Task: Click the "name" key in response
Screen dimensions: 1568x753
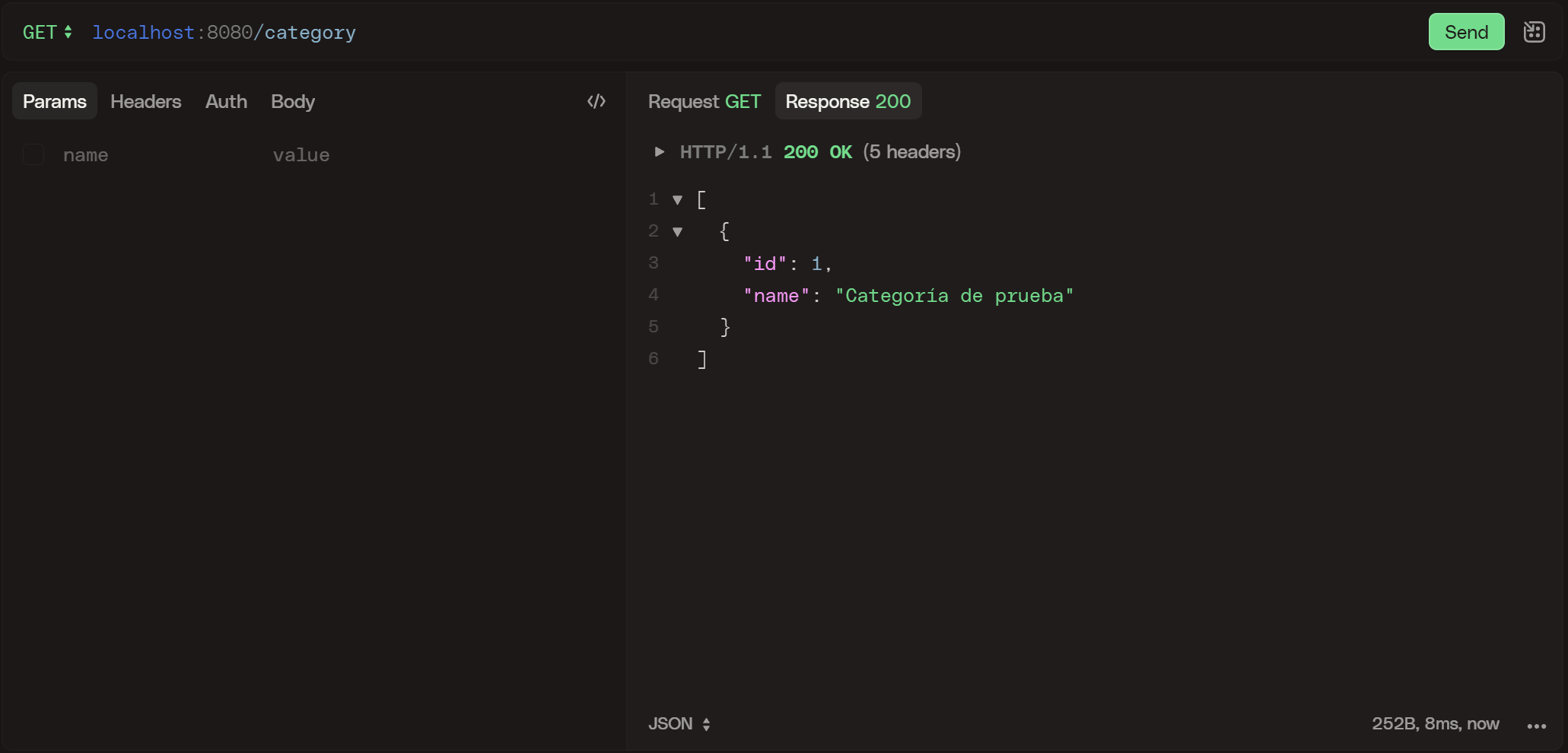Action: (777, 296)
